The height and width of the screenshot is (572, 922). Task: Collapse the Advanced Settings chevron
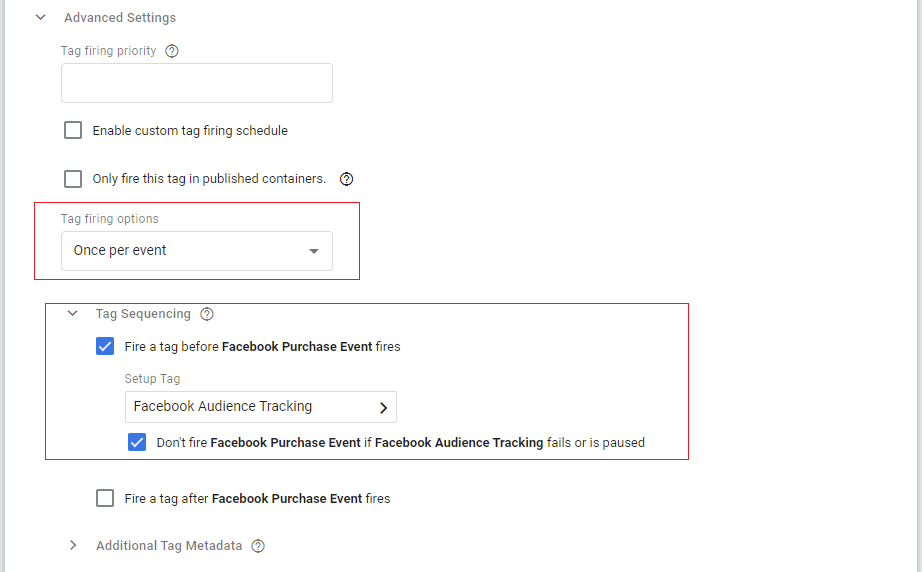click(x=41, y=17)
